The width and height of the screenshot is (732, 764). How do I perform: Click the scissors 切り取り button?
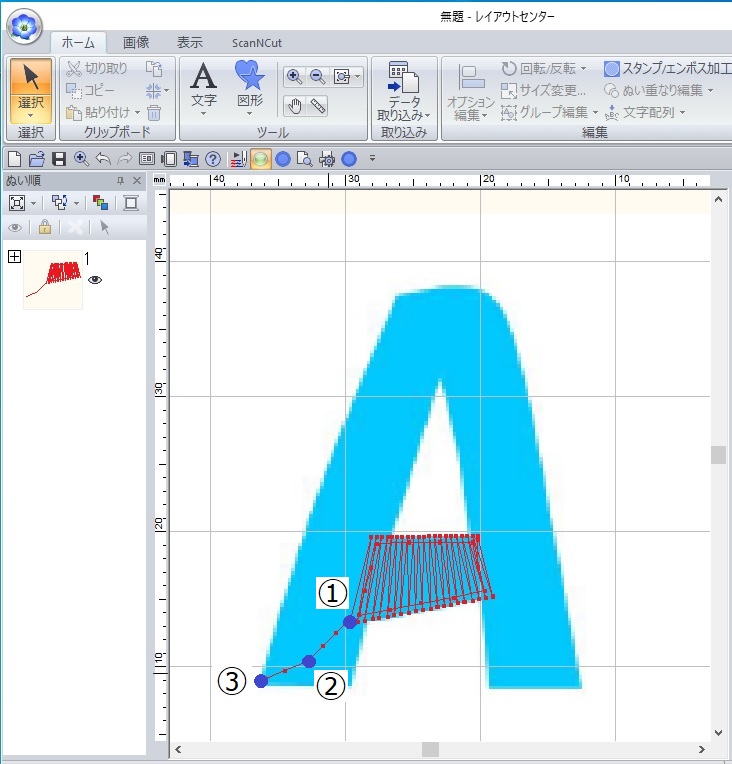point(97,69)
